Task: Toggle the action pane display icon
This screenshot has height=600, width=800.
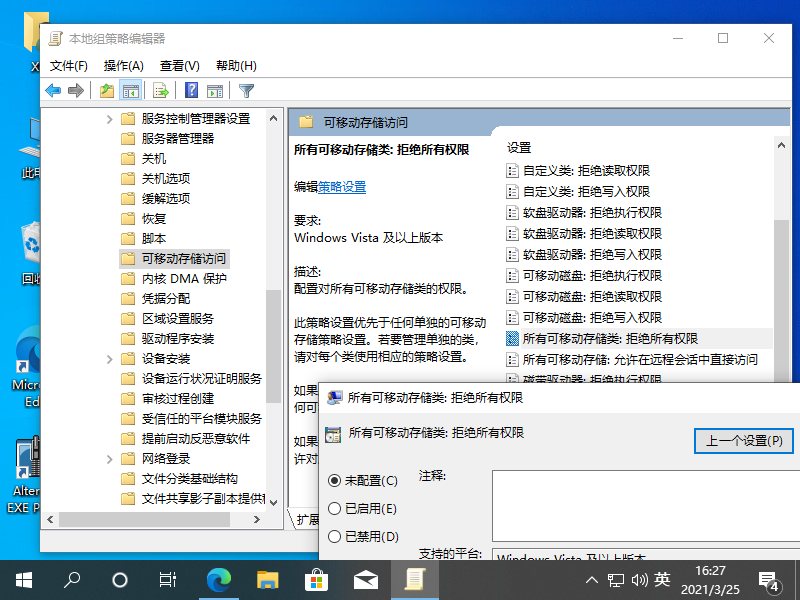Action: pyautogui.click(x=216, y=90)
